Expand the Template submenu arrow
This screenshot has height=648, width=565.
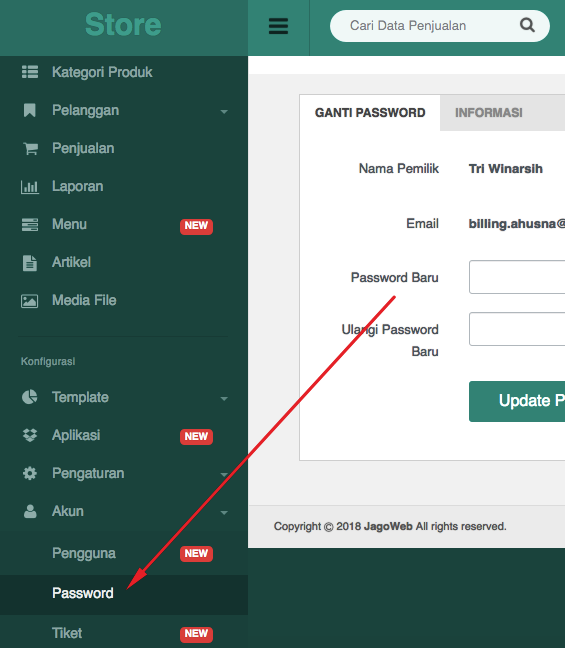pyautogui.click(x=224, y=399)
